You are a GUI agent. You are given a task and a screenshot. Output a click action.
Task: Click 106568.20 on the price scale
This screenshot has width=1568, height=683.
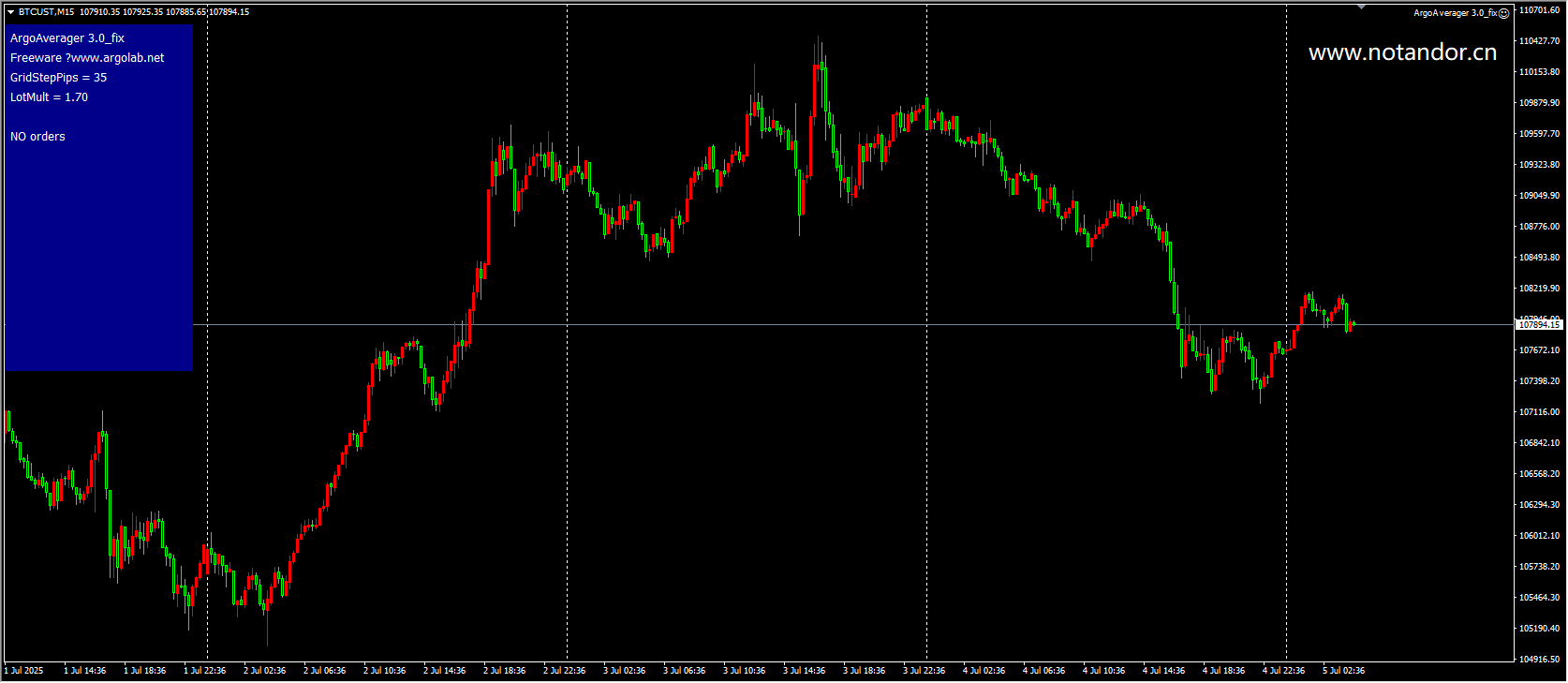pos(1540,474)
